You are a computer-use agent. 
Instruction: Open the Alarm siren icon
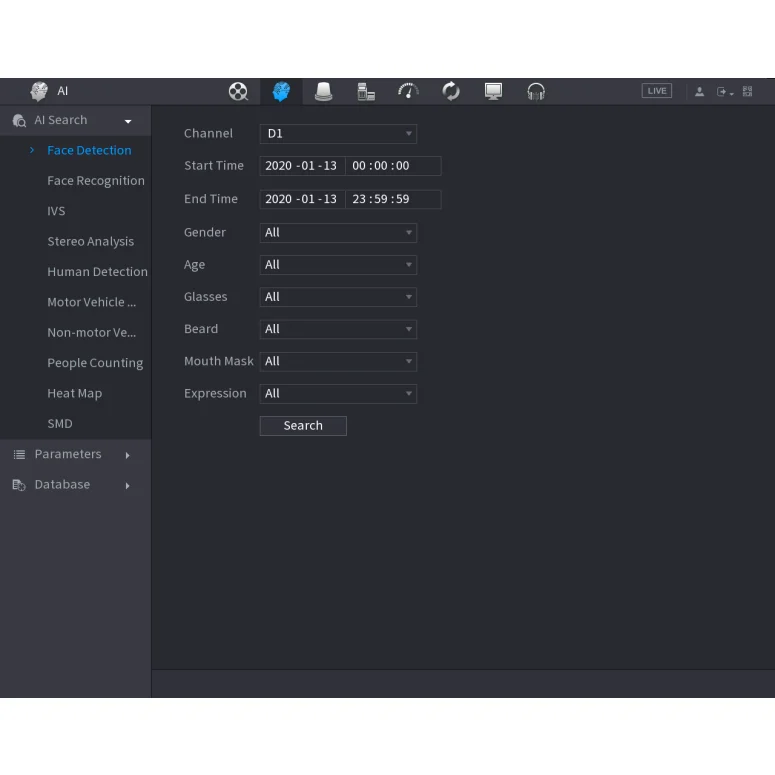pyautogui.click(x=323, y=92)
